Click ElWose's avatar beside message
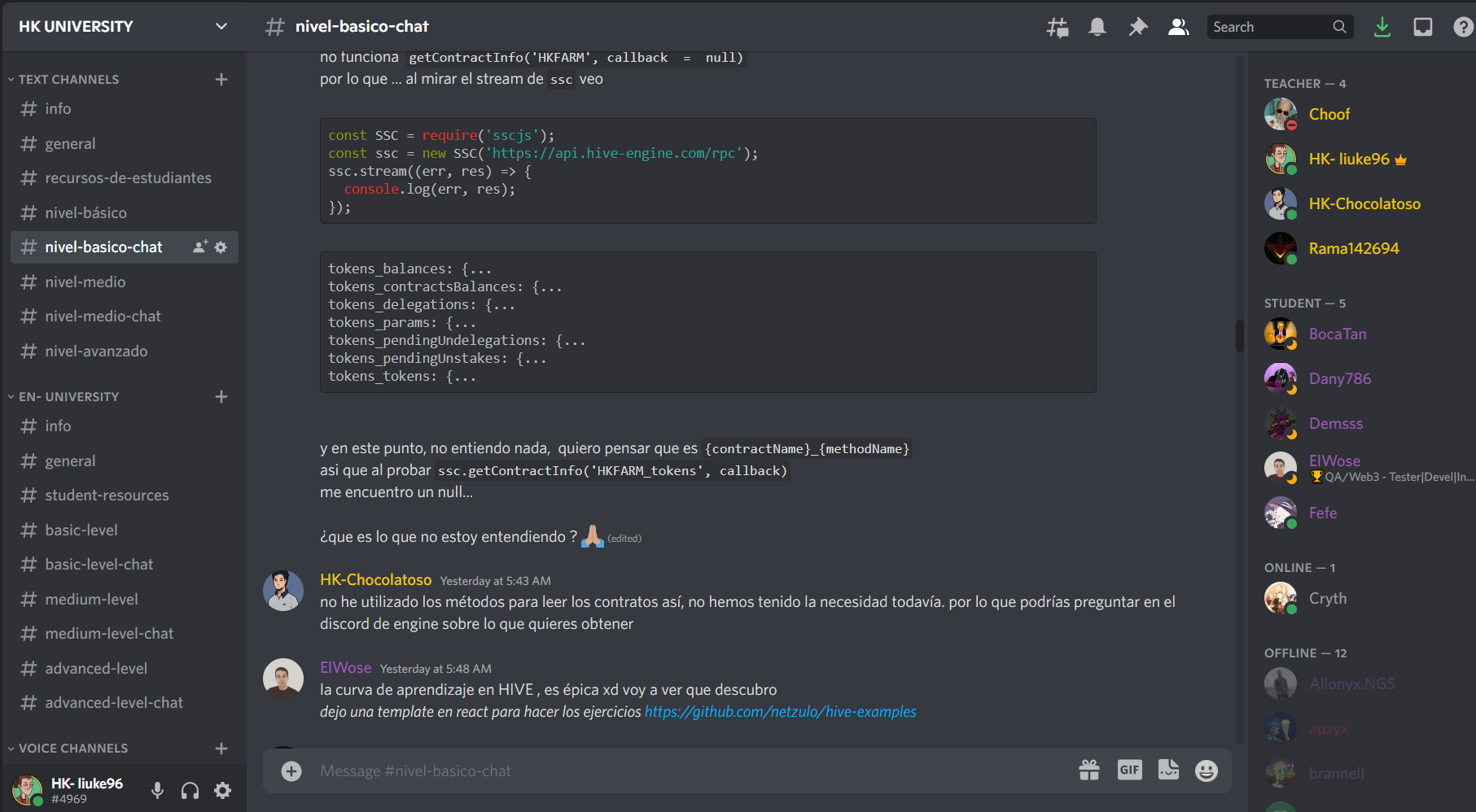 283,679
